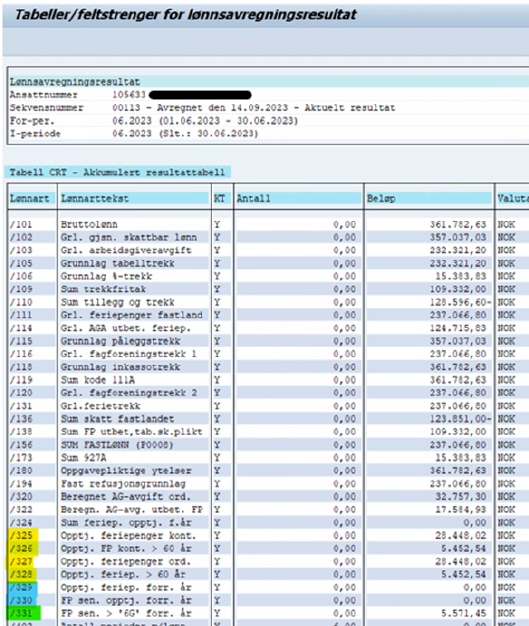Screen dimensions: 529x626
Task: Click the Sum skatt fastlandet text
Action: [117, 419]
